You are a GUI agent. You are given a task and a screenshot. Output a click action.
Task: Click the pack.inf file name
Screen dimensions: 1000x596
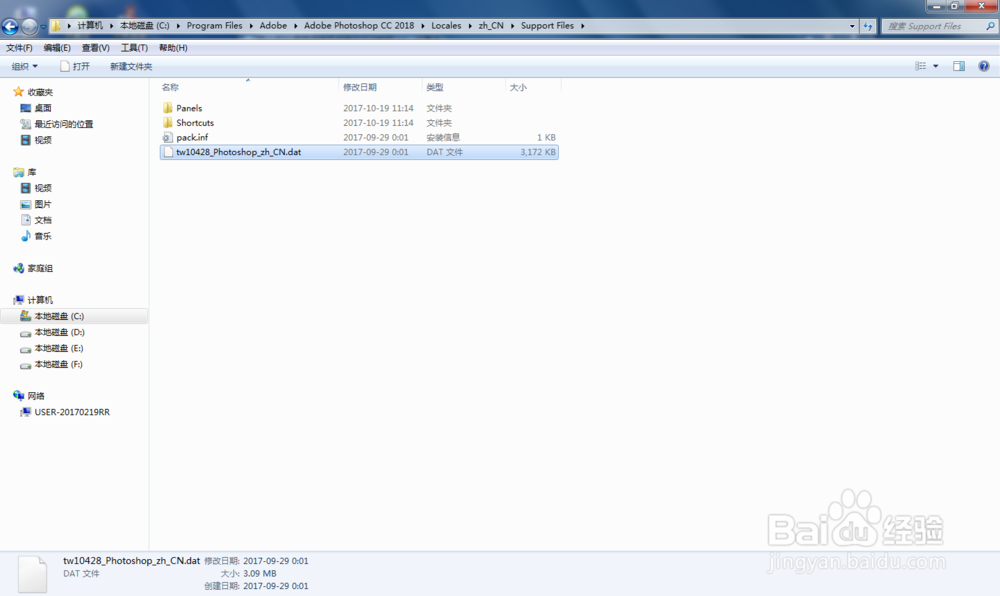click(x=192, y=137)
